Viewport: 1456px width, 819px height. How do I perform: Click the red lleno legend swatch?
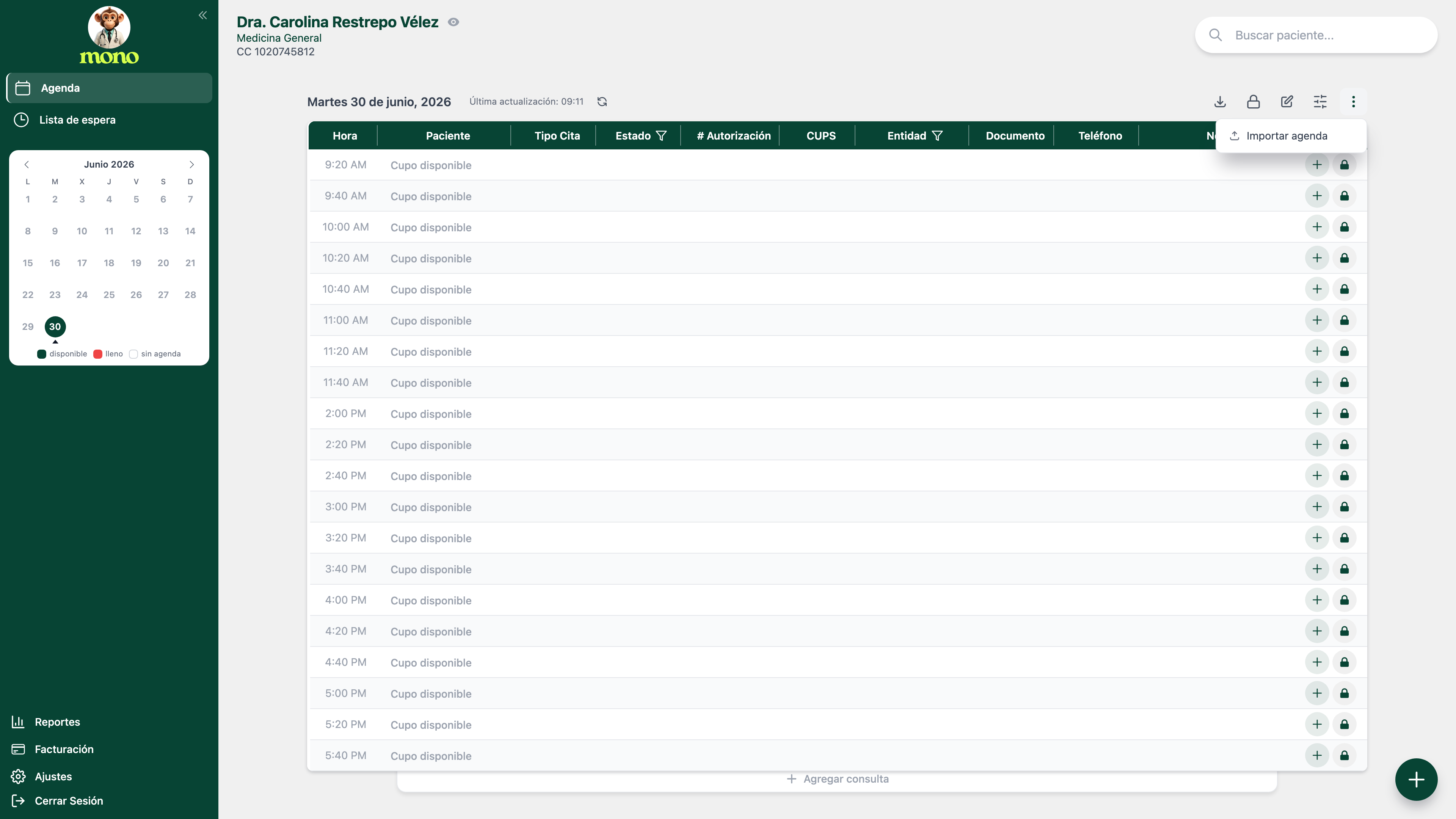pyautogui.click(x=98, y=354)
